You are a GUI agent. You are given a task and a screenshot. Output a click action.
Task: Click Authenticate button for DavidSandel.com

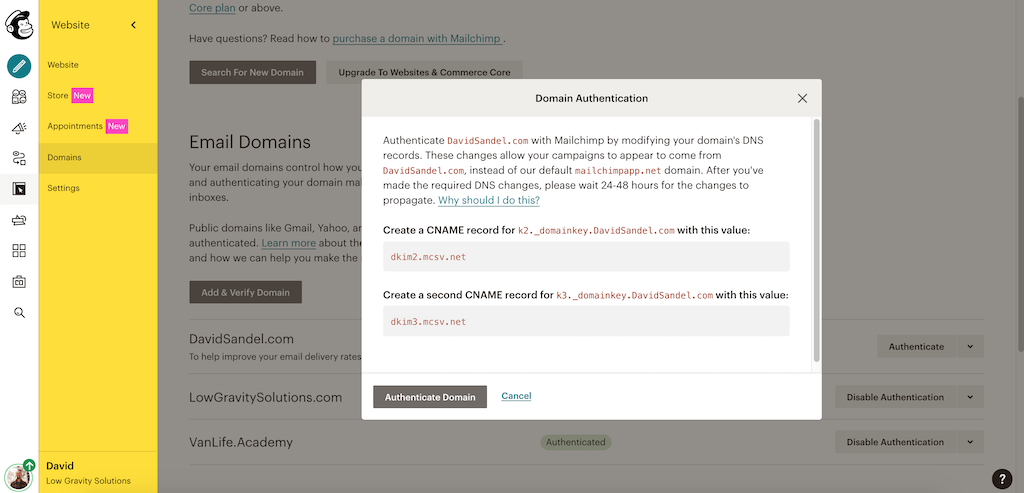916,347
